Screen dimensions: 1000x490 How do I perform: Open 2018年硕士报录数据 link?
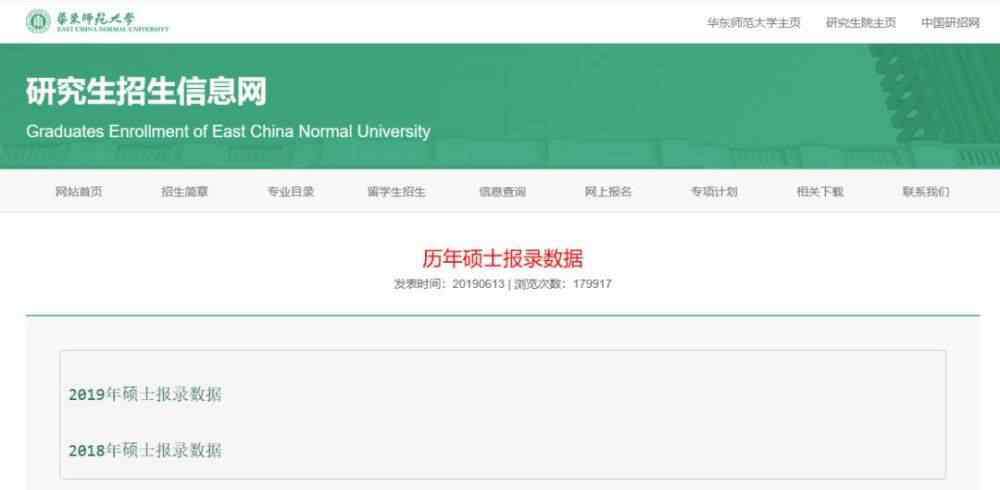(145, 450)
